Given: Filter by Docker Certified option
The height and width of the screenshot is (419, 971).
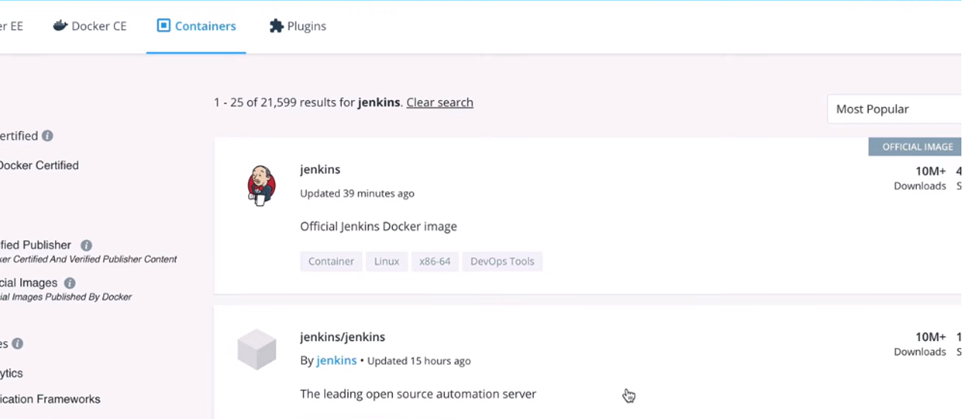Looking at the screenshot, I should pyautogui.click(x=39, y=165).
